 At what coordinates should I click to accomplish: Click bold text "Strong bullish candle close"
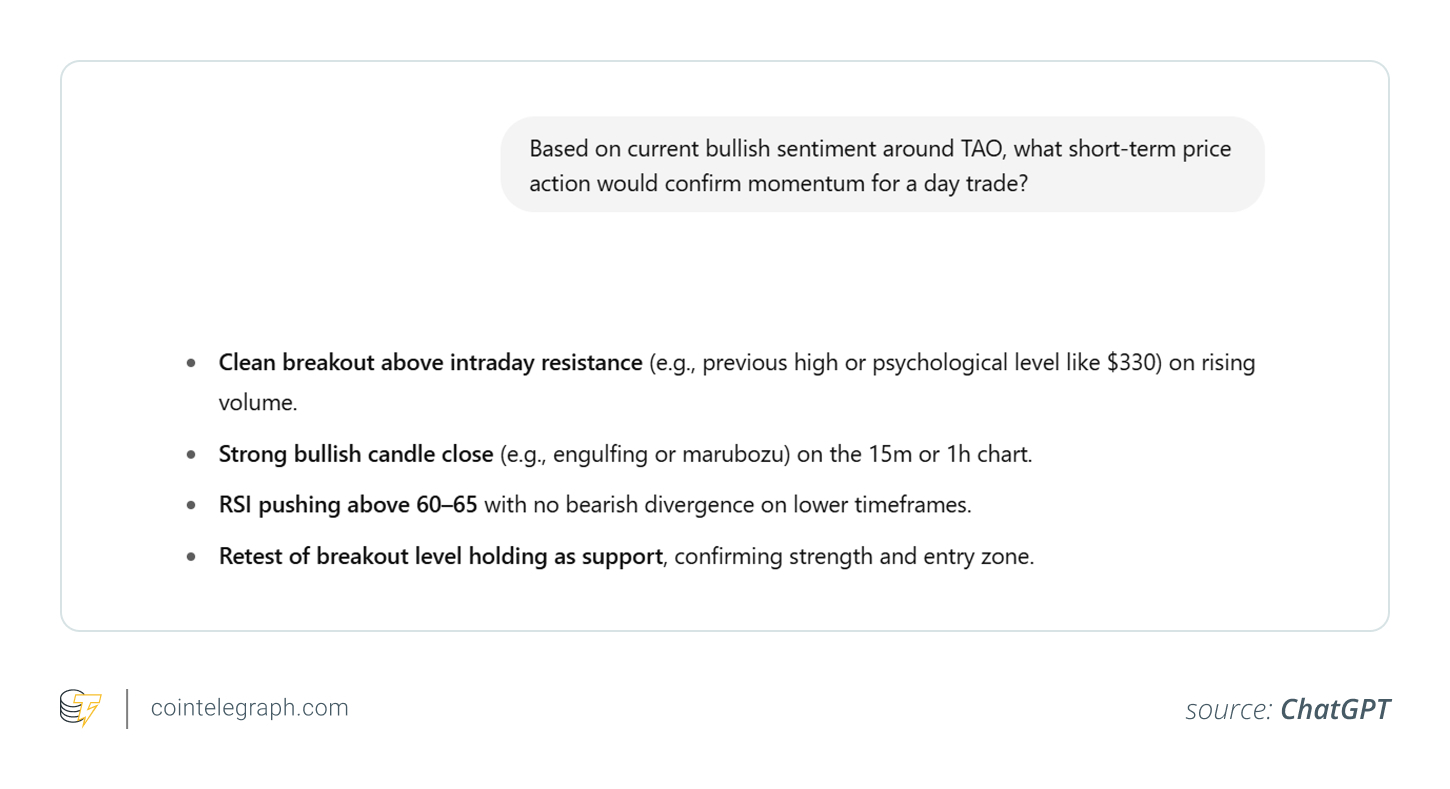coord(356,454)
